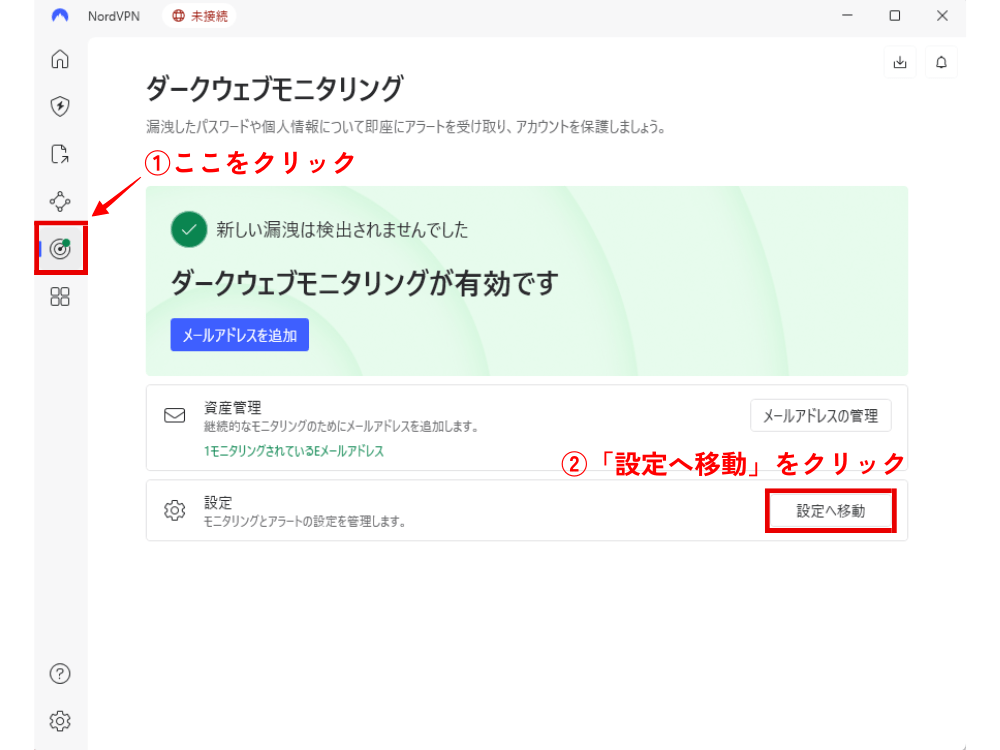Click the 設定へ移動 button
This screenshot has width=1000, height=750.
pyautogui.click(x=830, y=511)
